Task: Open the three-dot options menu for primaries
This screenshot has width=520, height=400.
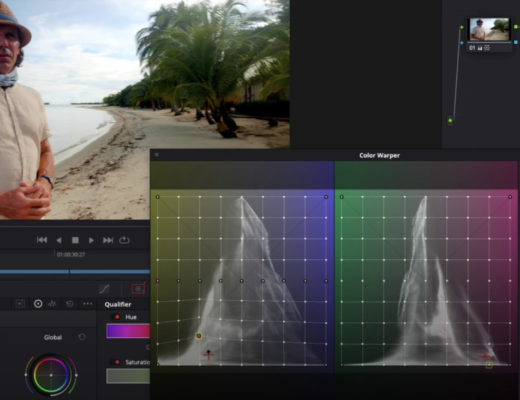Action: point(88,304)
